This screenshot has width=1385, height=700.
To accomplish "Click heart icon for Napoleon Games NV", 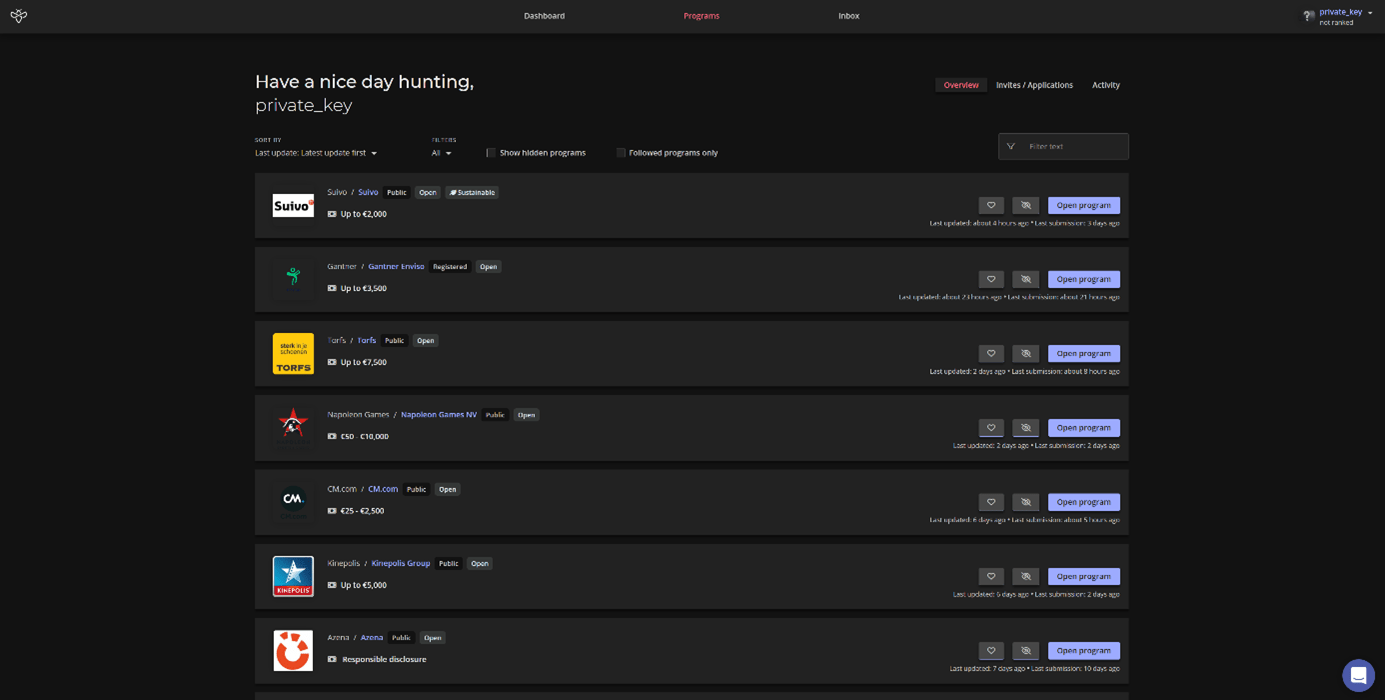I will tap(991, 428).
